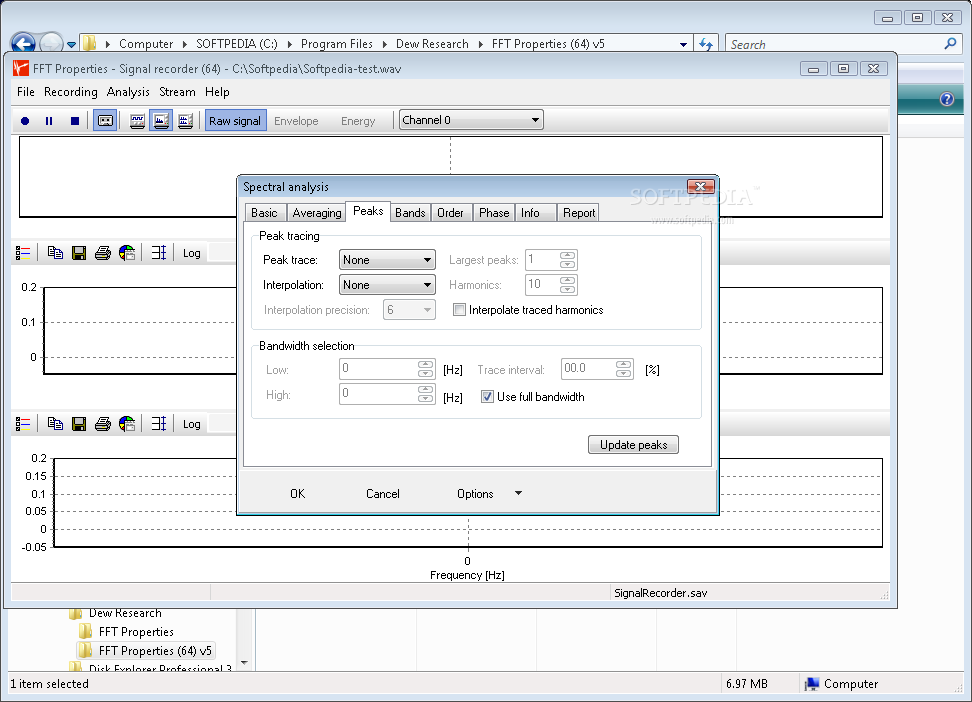Open the File menu

pyautogui.click(x=25, y=92)
